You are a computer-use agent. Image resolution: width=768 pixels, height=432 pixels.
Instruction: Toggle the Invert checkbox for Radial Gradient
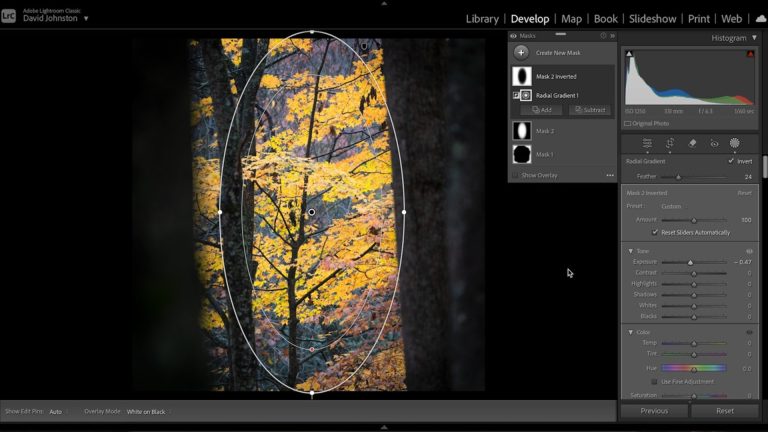pyautogui.click(x=731, y=161)
